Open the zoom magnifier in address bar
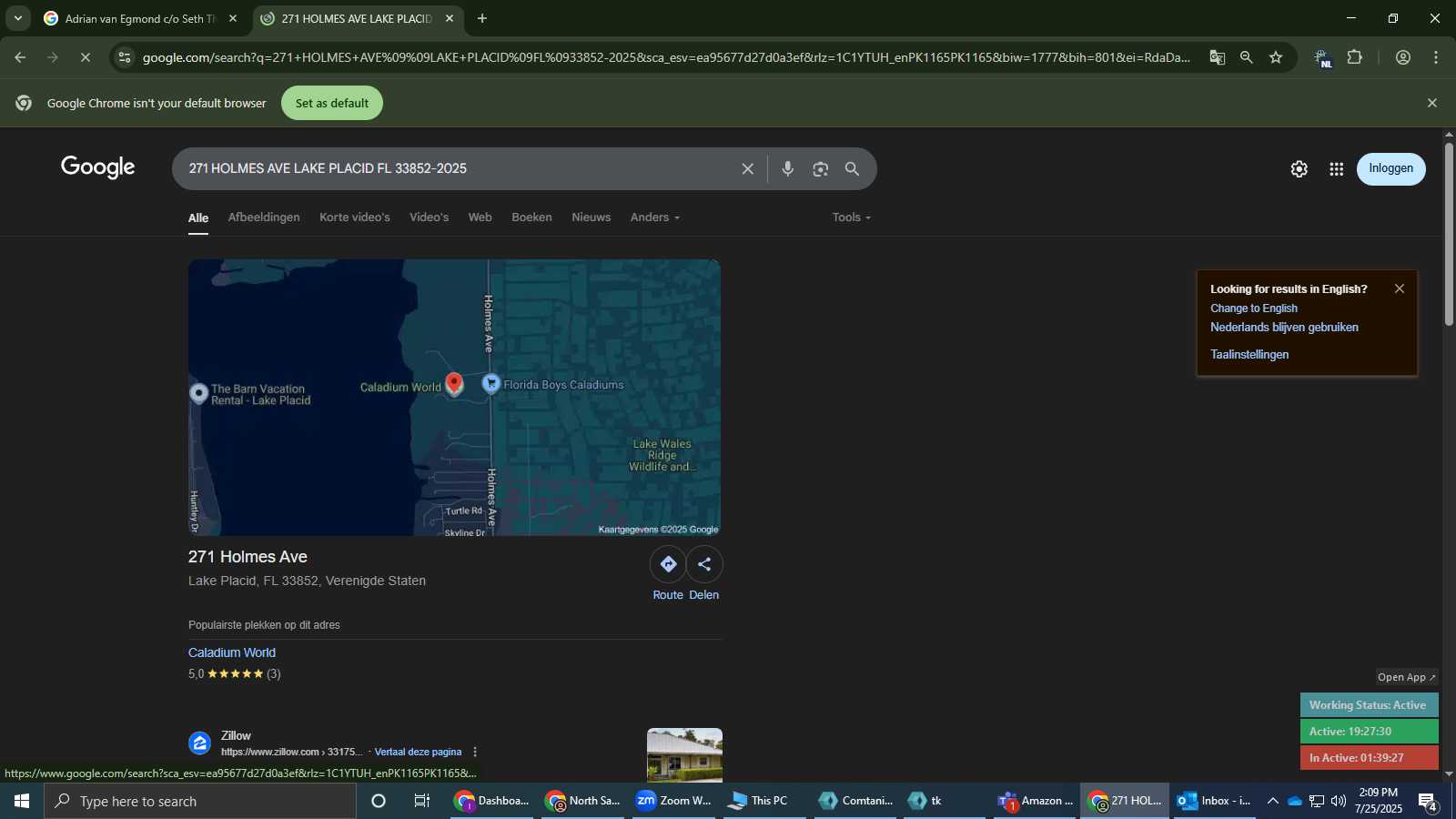The image size is (1456, 819). 1247,57
